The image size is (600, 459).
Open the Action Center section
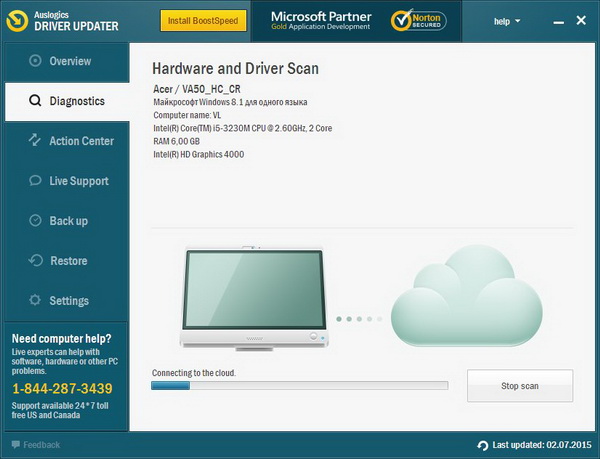pos(81,141)
